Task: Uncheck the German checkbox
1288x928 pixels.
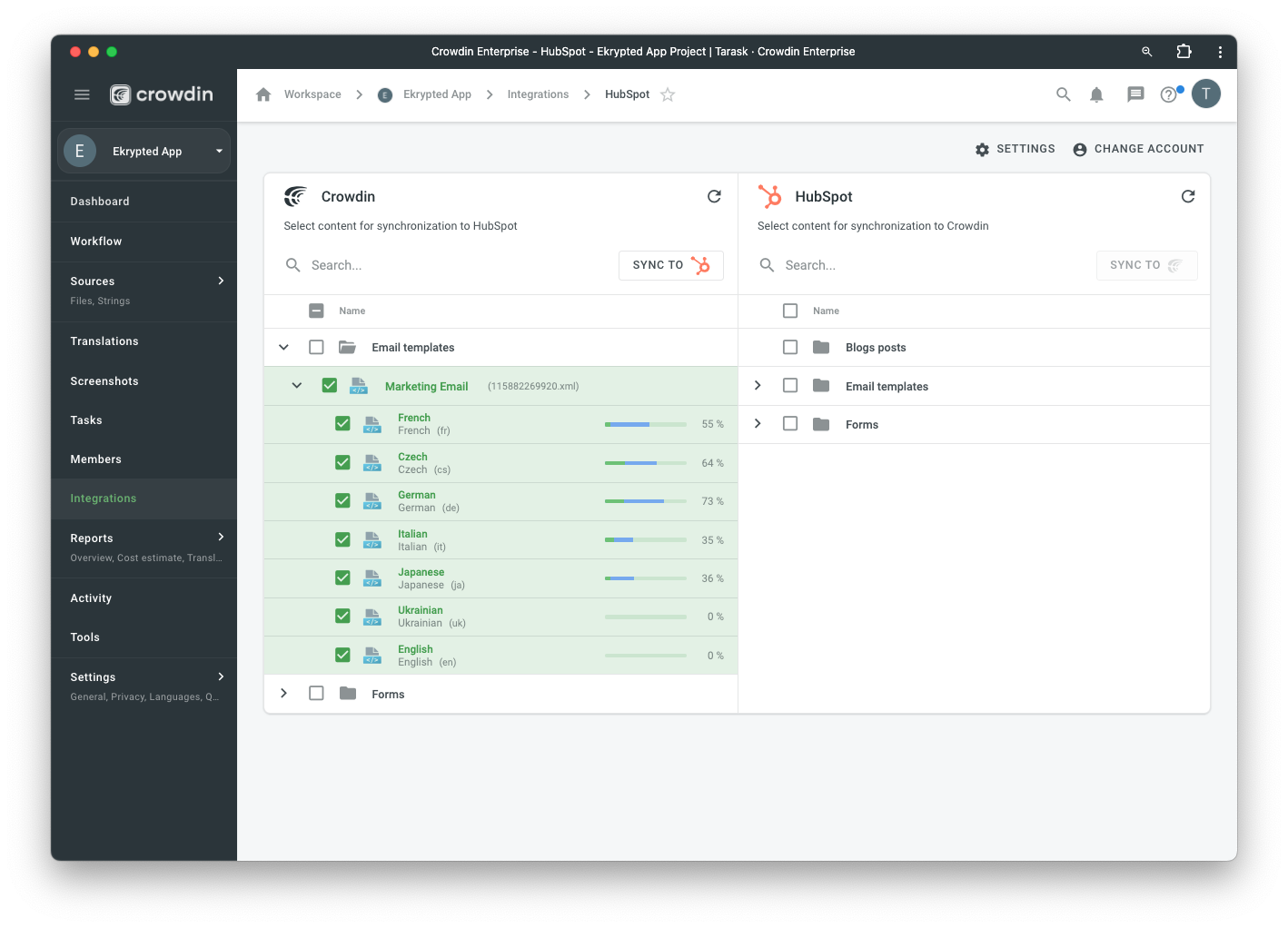Action: (x=342, y=501)
